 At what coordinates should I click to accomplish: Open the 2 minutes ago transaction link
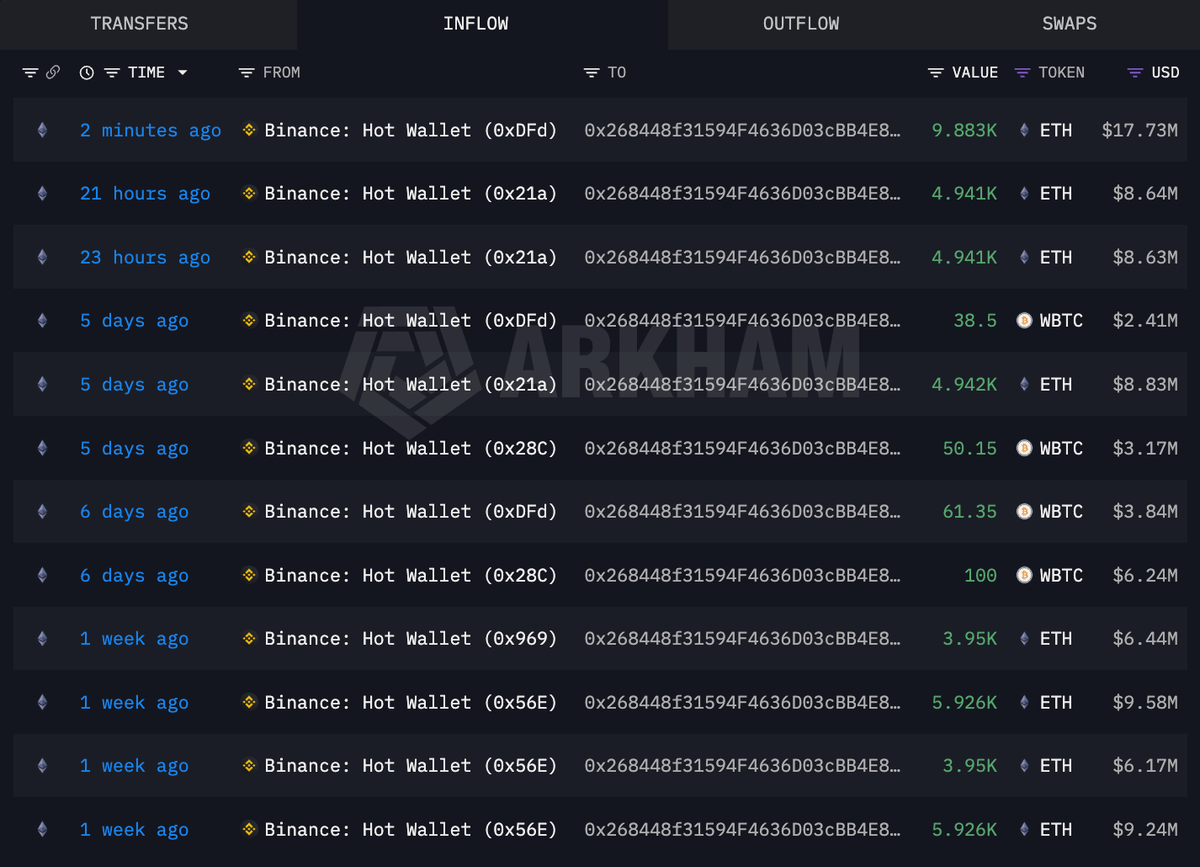151,130
